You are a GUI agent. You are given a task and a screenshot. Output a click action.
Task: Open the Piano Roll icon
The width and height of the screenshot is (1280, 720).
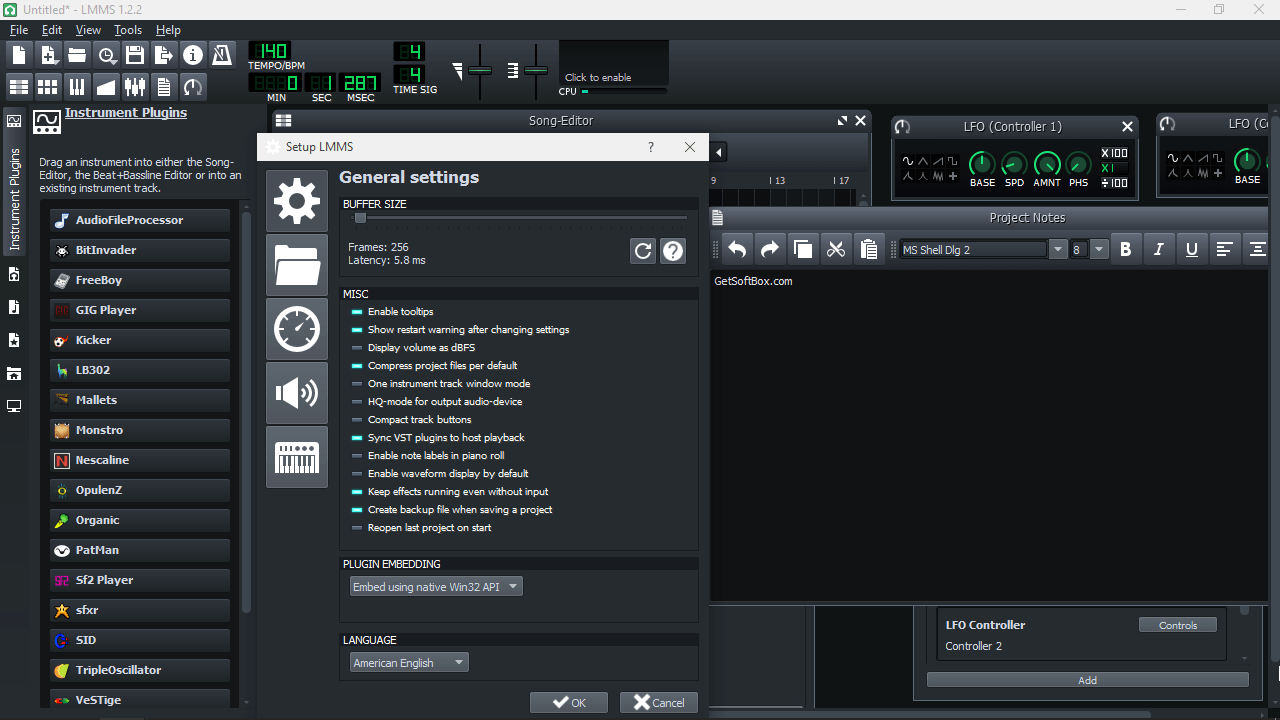pyautogui.click(x=77, y=86)
